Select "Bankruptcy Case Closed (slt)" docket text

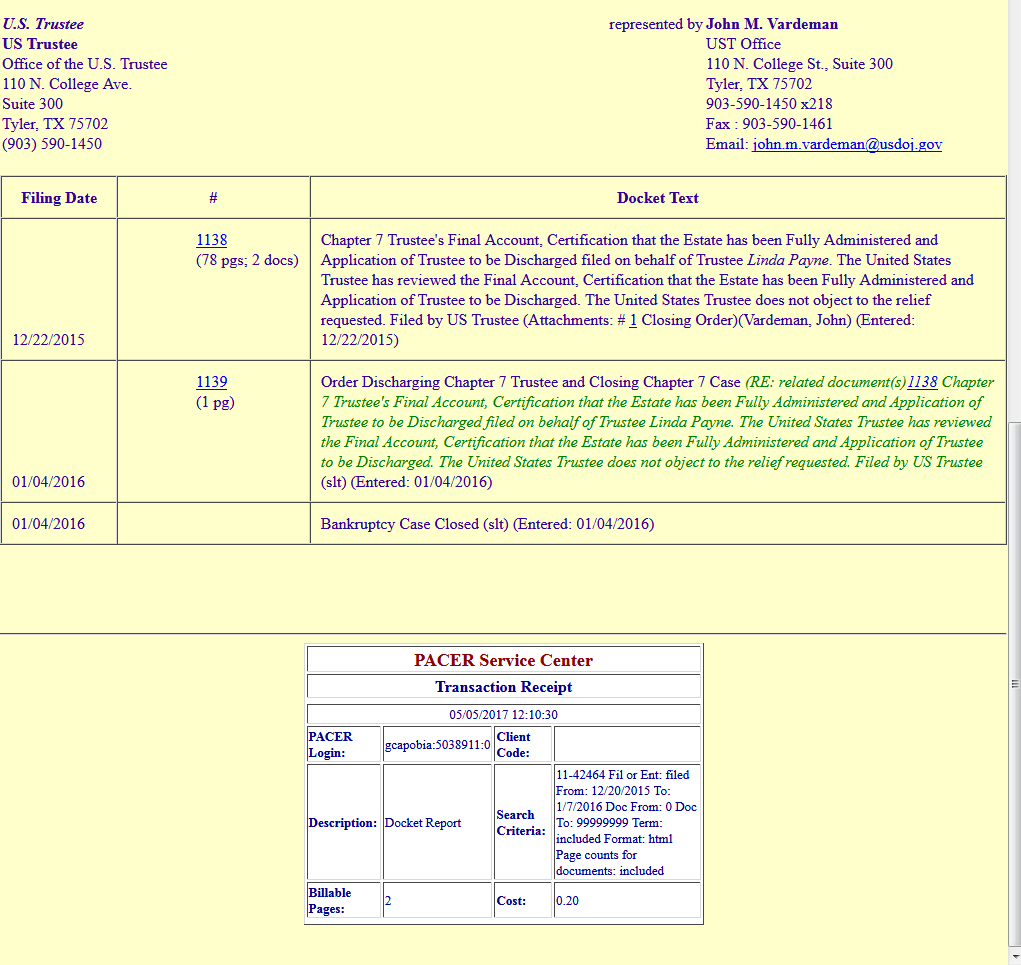tap(414, 524)
